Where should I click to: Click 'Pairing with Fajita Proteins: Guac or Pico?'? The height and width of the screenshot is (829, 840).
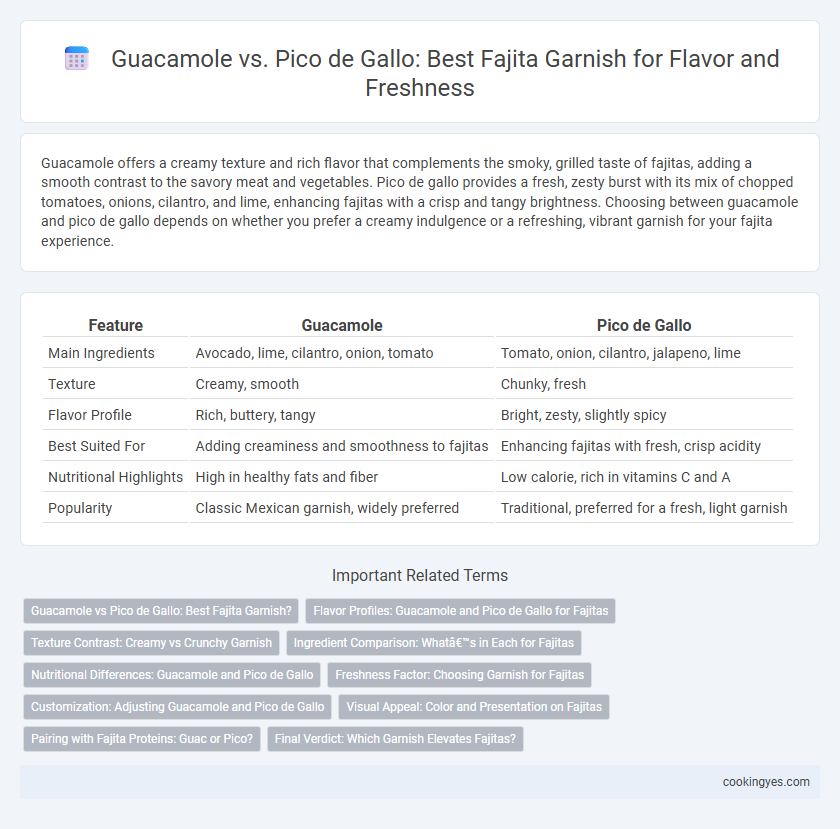click(x=141, y=739)
